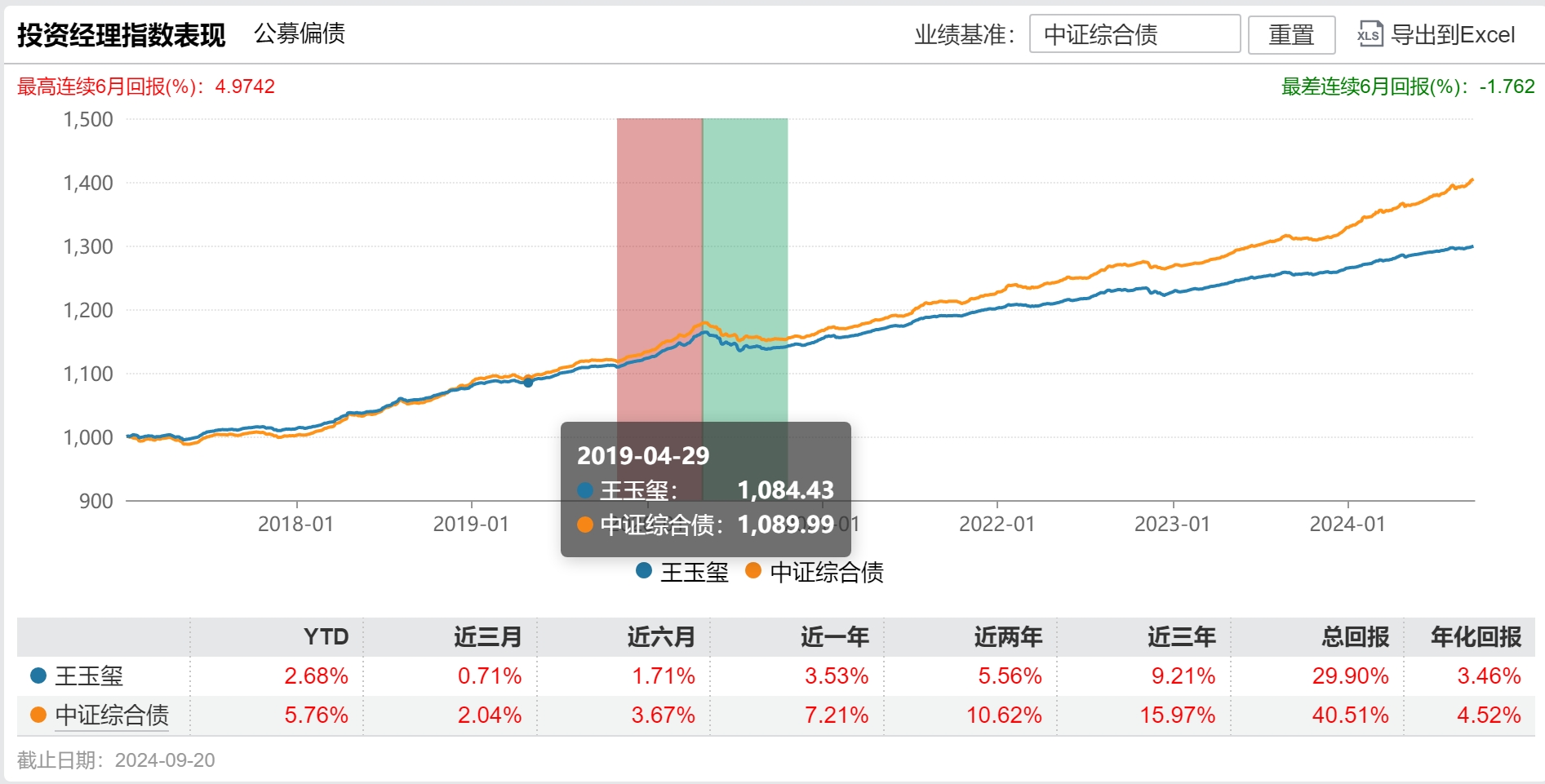This screenshot has width=1545, height=784.
Task: Open the 业绩基准 benchmark dropdown
Action: tap(1134, 34)
